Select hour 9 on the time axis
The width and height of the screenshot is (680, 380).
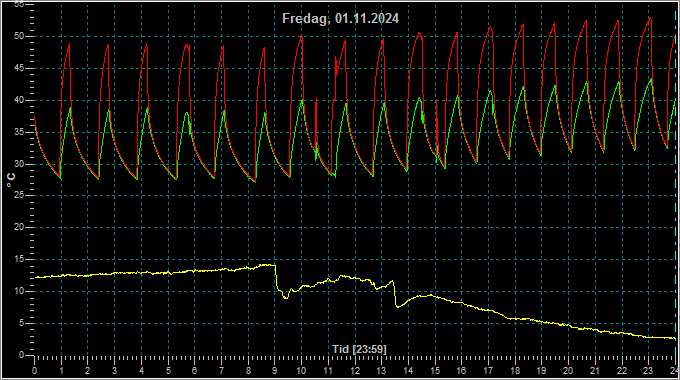pos(275,371)
